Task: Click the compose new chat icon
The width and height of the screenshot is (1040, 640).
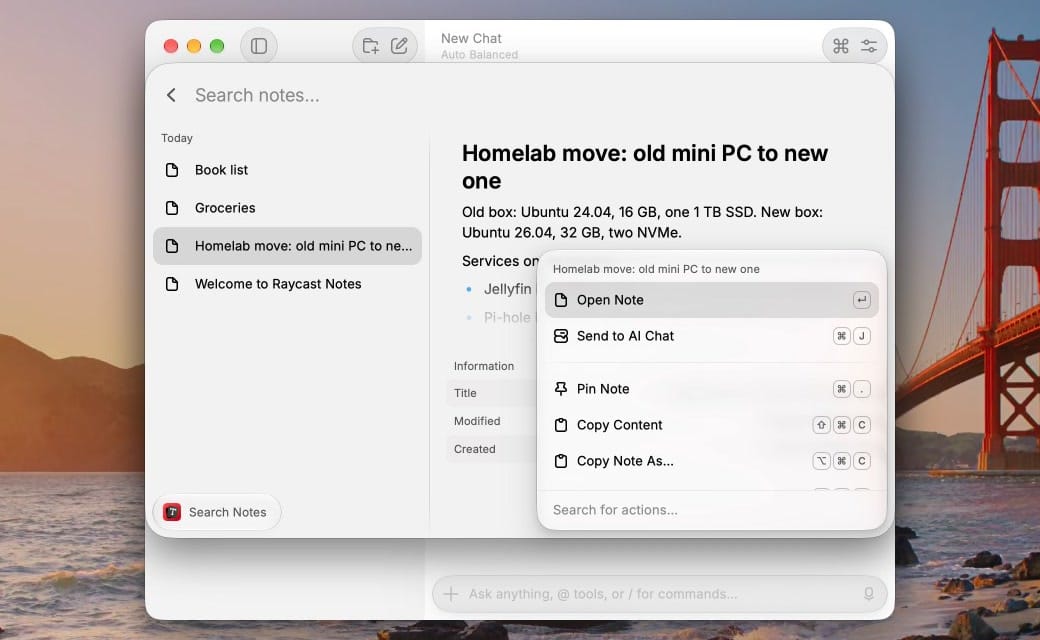Action: [399, 46]
